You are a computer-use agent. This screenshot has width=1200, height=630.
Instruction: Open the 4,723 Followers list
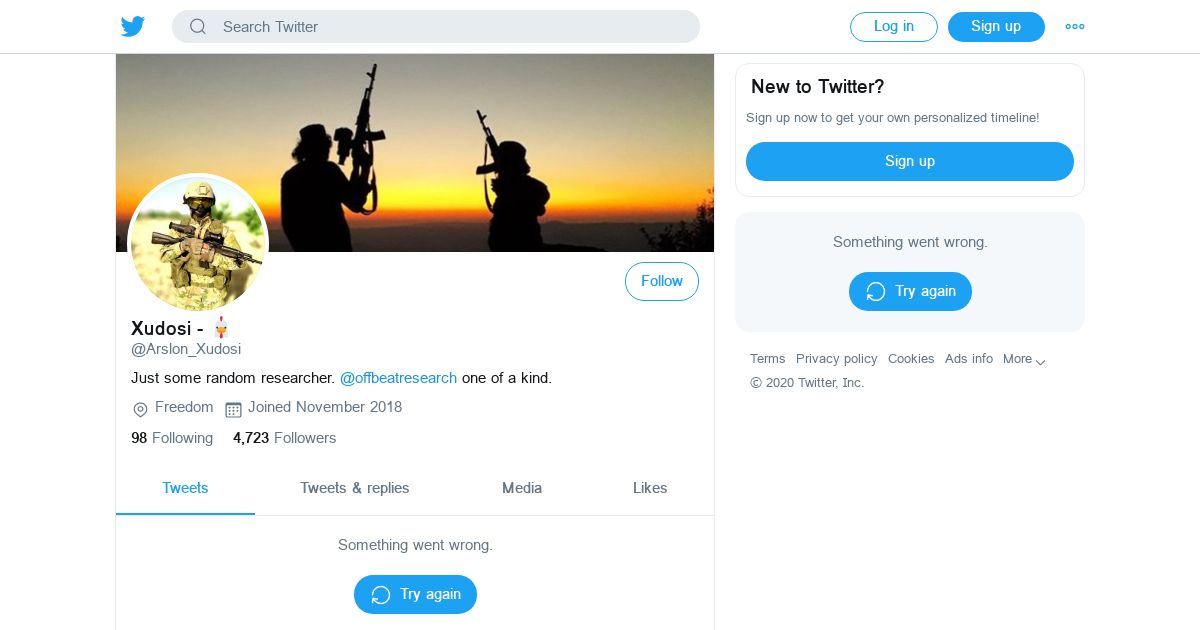(x=284, y=438)
